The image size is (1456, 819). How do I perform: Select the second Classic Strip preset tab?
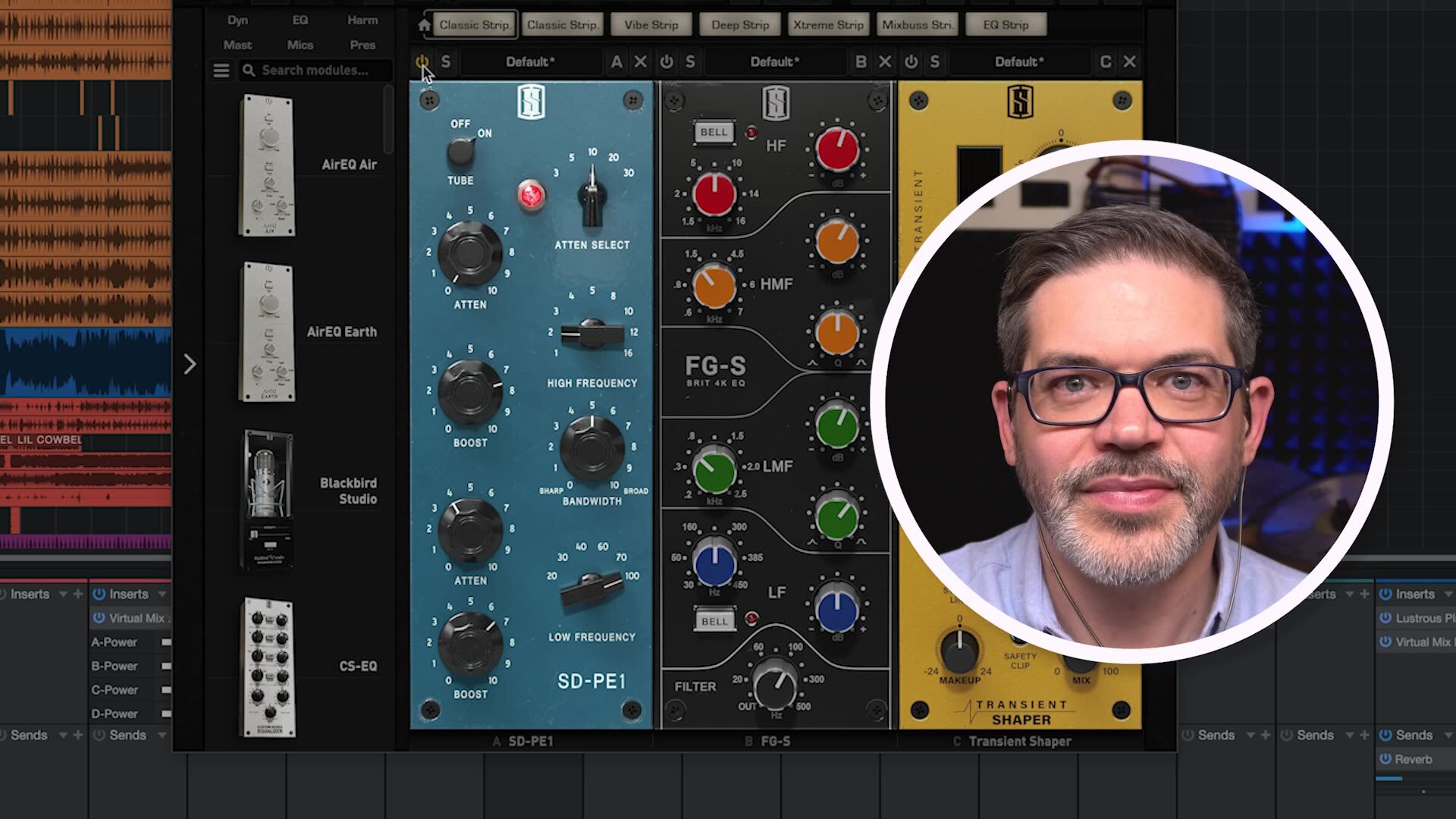(x=563, y=25)
